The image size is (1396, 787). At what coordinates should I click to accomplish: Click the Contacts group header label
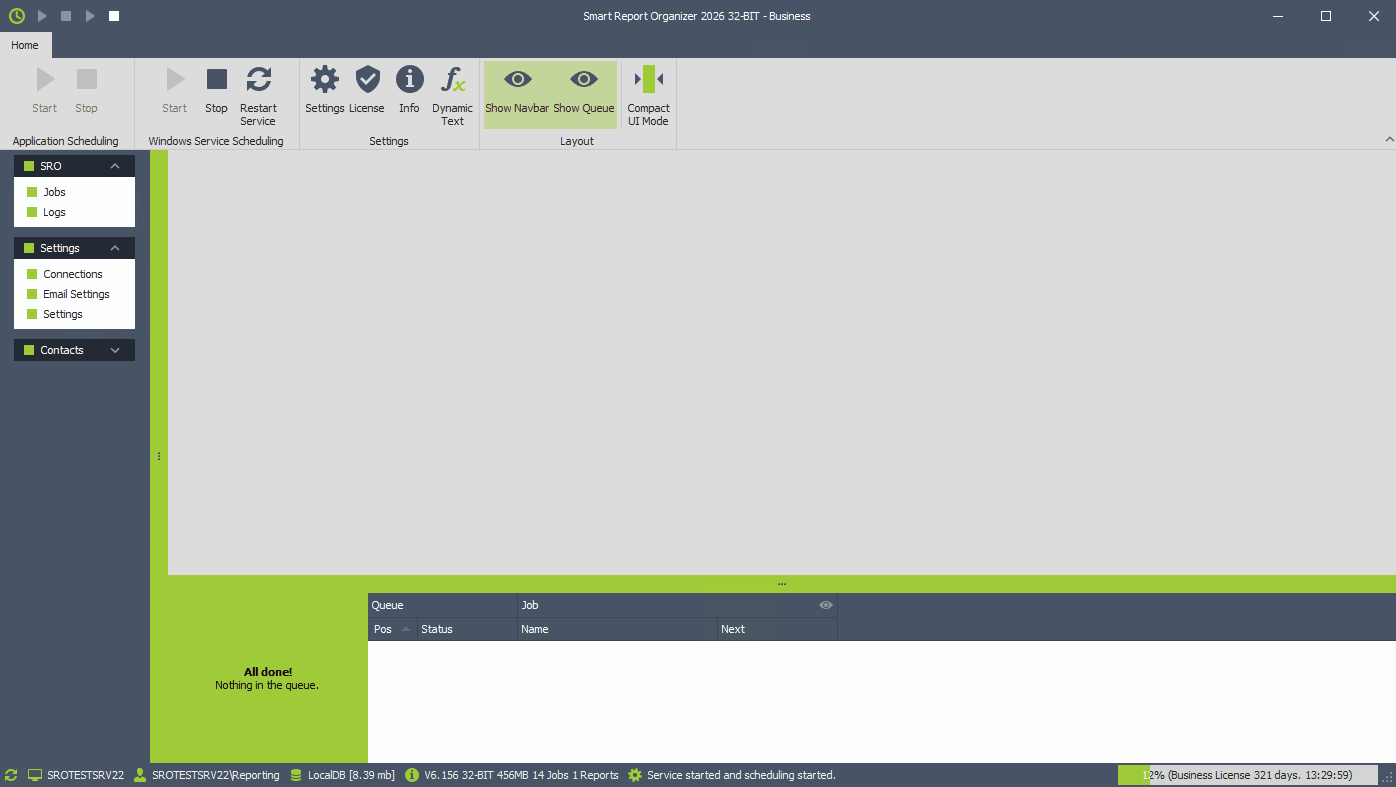pos(62,350)
